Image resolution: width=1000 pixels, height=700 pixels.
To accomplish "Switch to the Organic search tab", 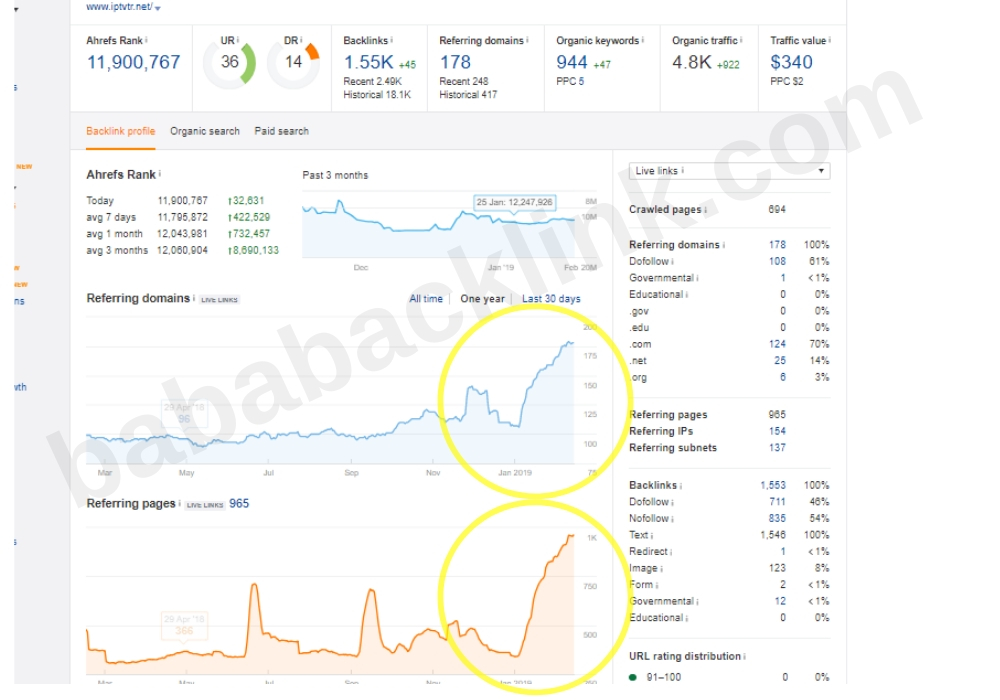I will point(205,131).
